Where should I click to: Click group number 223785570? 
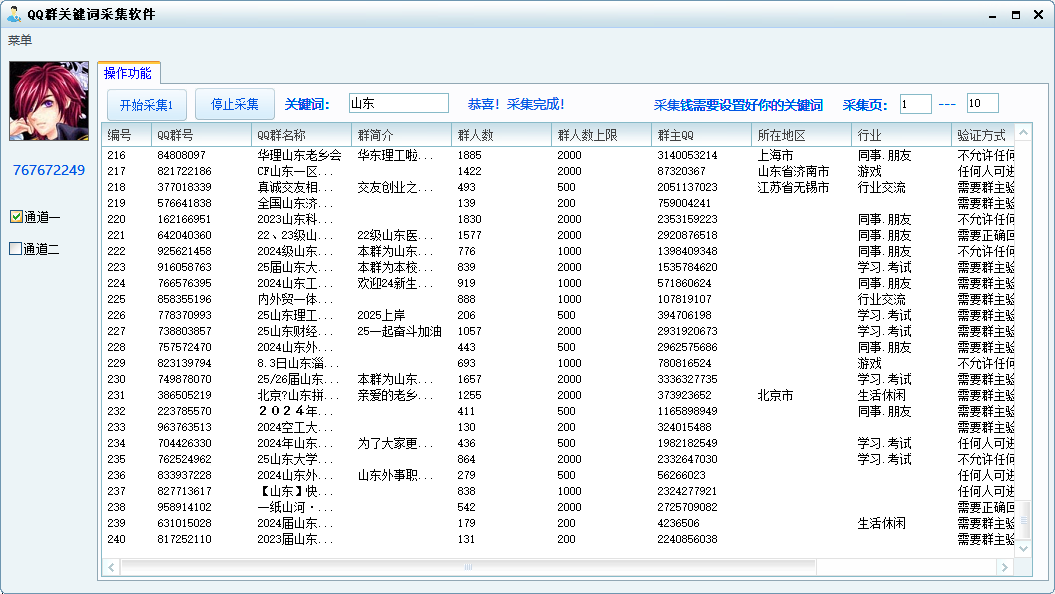coord(184,411)
